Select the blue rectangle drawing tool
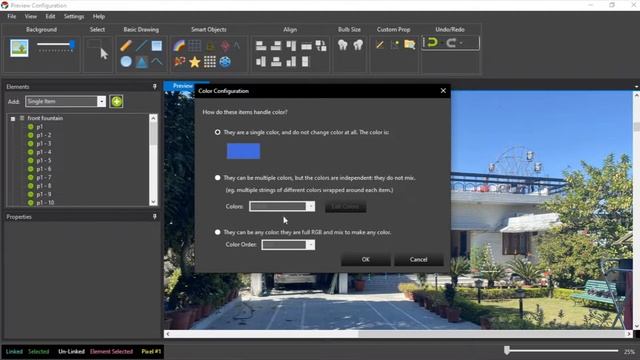The image size is (640, 360). (x=156, y=45)
